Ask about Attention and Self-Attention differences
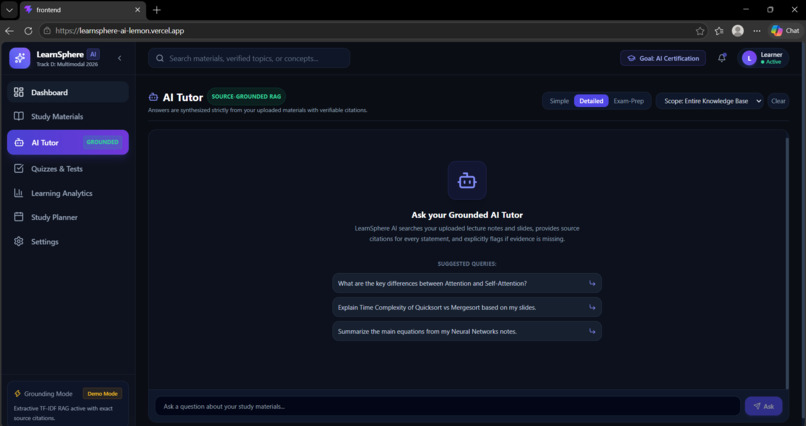806x426 pixels. tap(467, 283)
